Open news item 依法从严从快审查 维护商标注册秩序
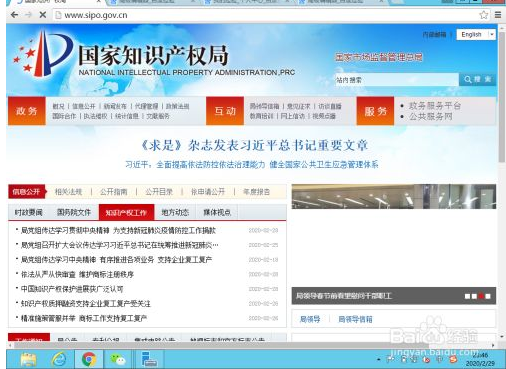The image size is (506, 369). [x=77, y=274]
